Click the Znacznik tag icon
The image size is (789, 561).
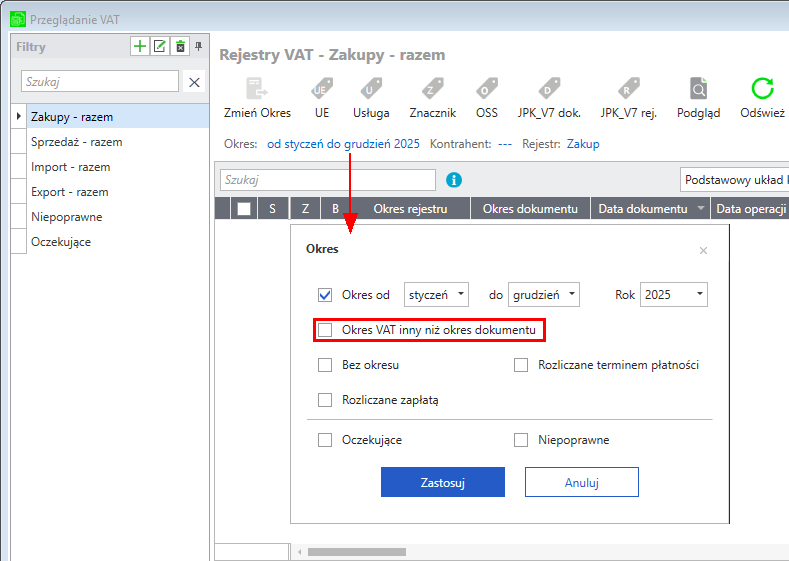click(x=434, y=90)
